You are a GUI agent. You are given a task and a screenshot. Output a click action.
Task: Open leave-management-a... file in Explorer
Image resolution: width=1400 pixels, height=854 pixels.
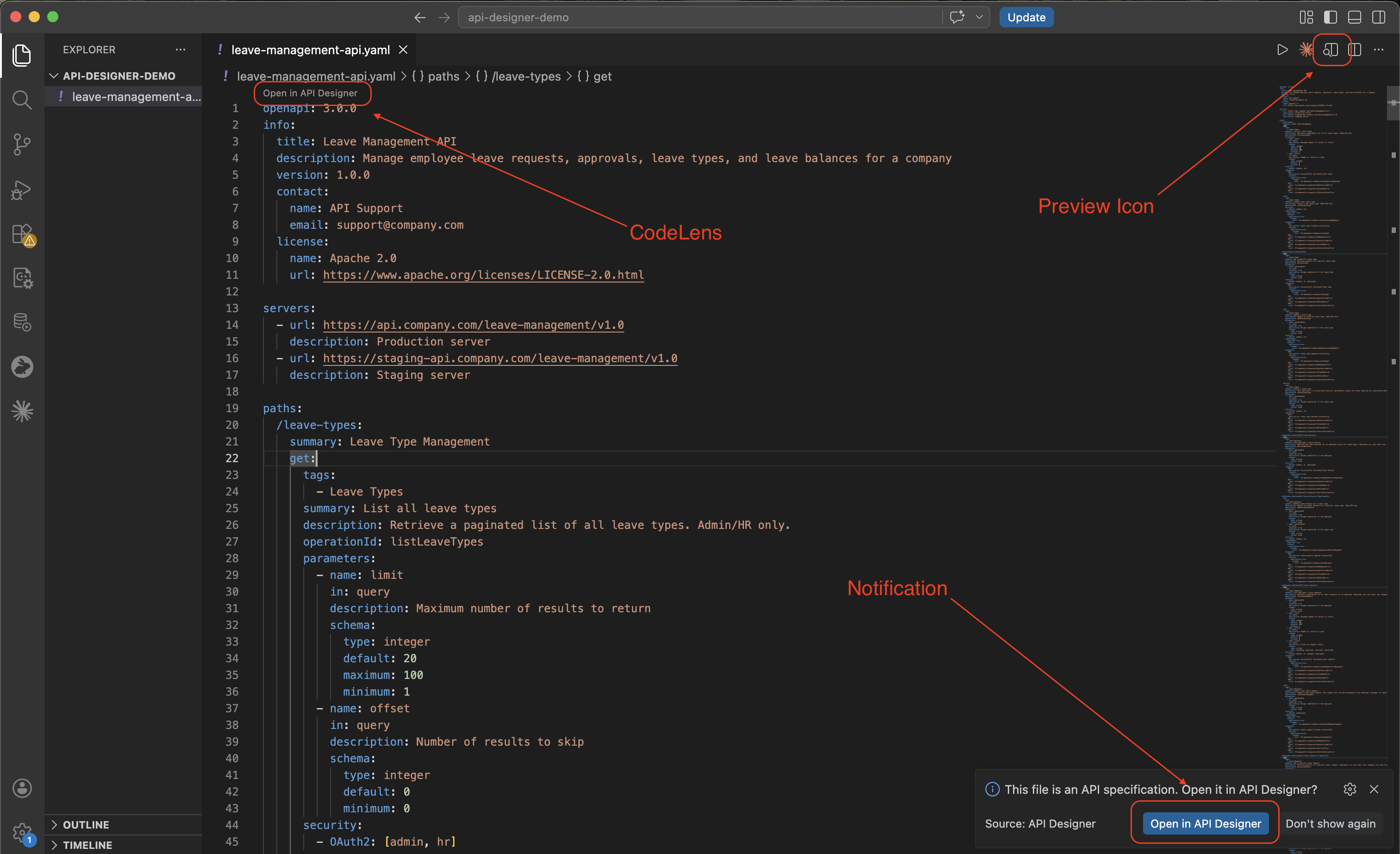[x=124, y=97]
